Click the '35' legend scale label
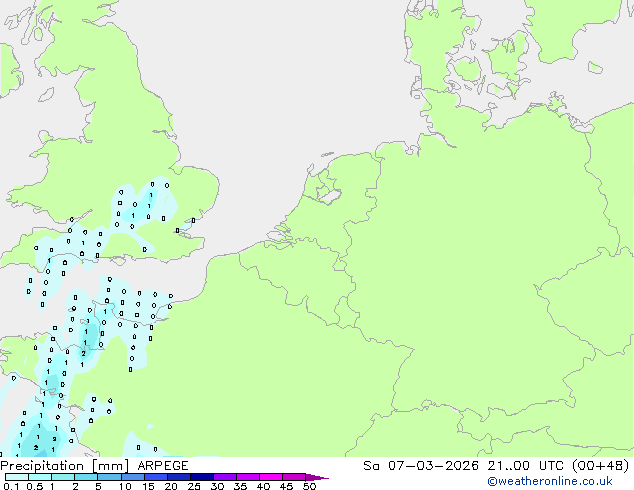634x490 pixels. (x=240, y=486)
